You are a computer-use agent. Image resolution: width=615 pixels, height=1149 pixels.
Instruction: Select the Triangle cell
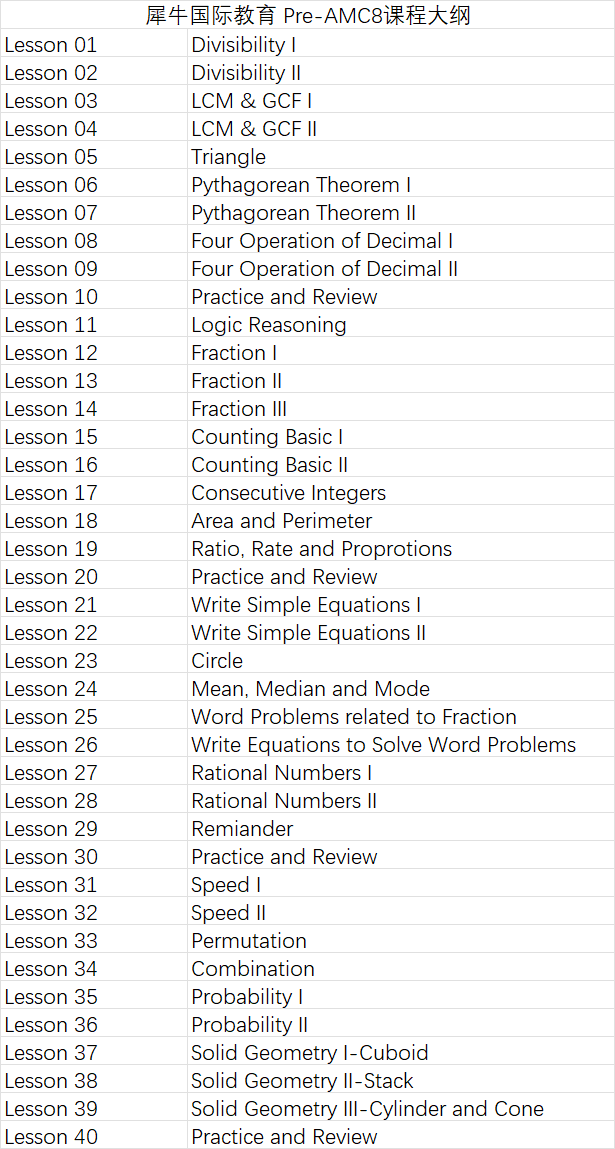(229, 157)
